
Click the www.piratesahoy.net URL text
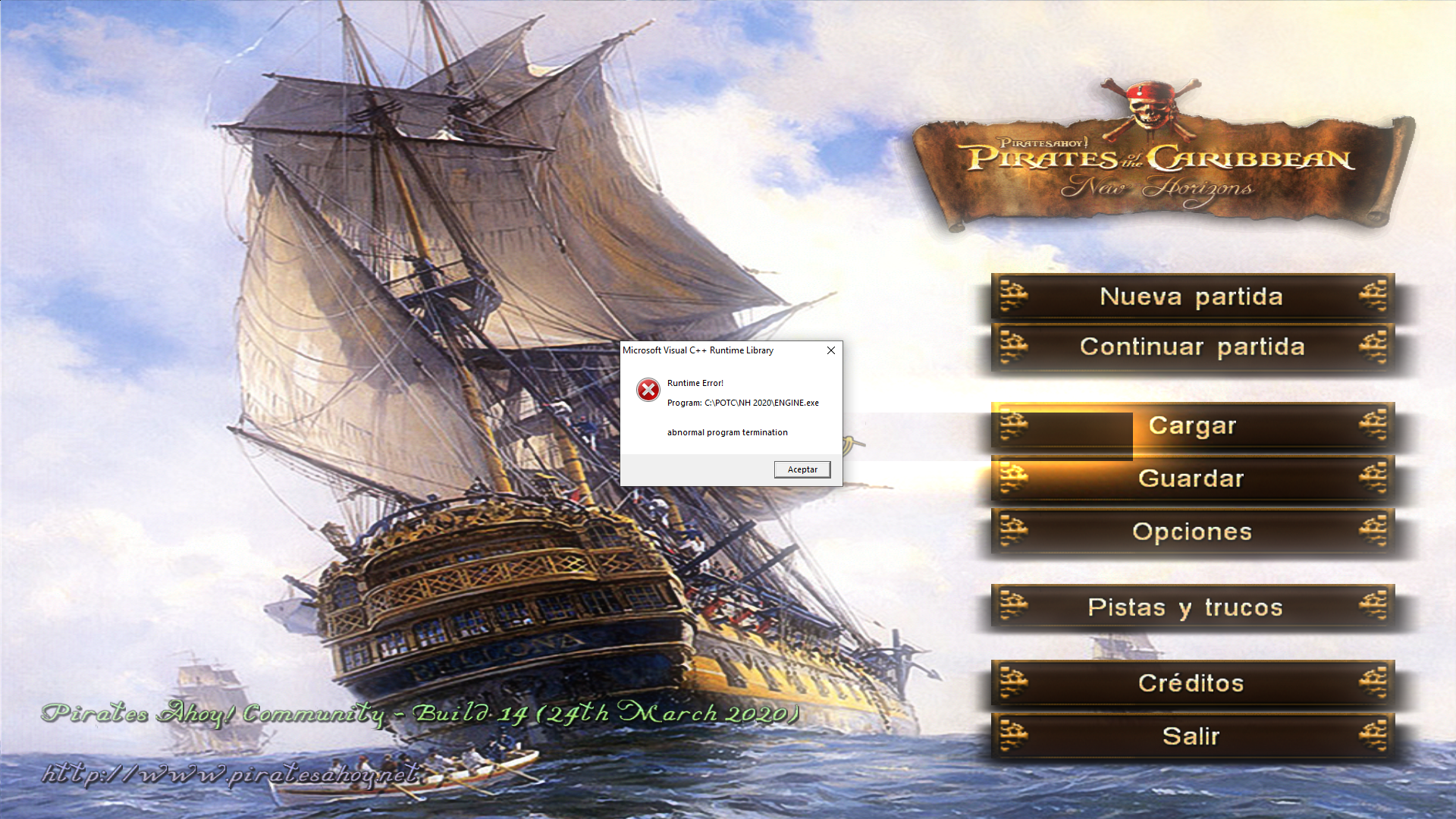coord(231,774)
